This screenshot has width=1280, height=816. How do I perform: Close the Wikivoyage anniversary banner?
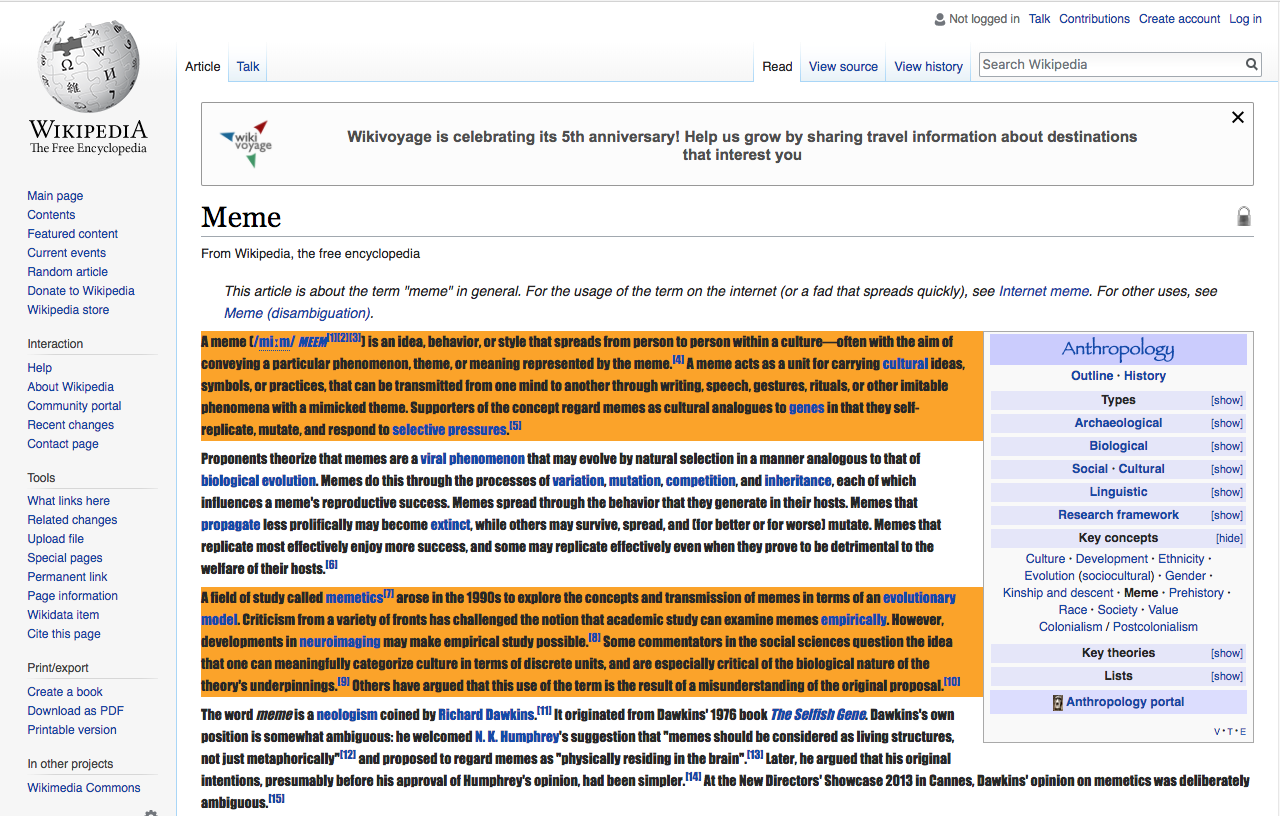point(1238,117)
